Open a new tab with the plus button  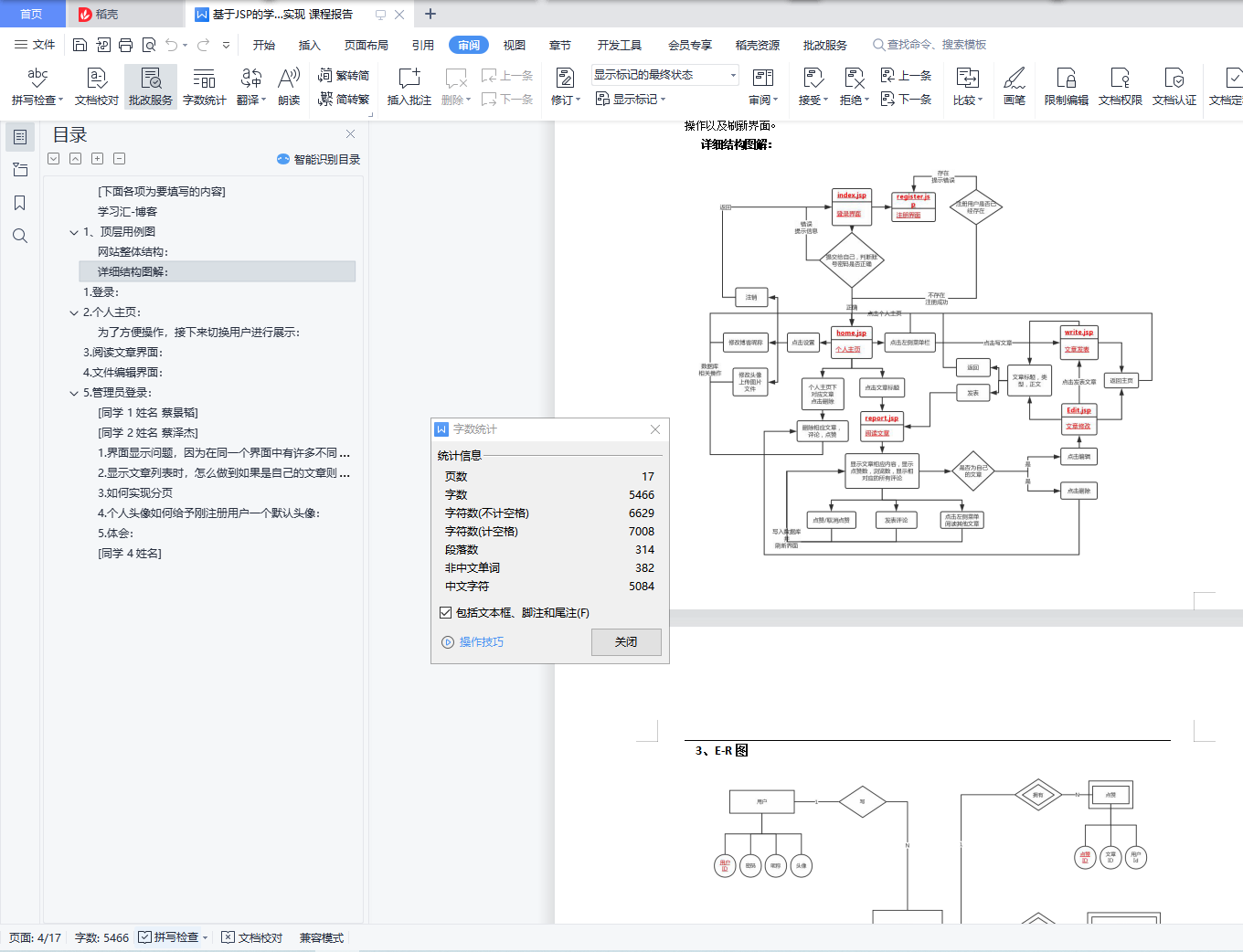point(430,14)
